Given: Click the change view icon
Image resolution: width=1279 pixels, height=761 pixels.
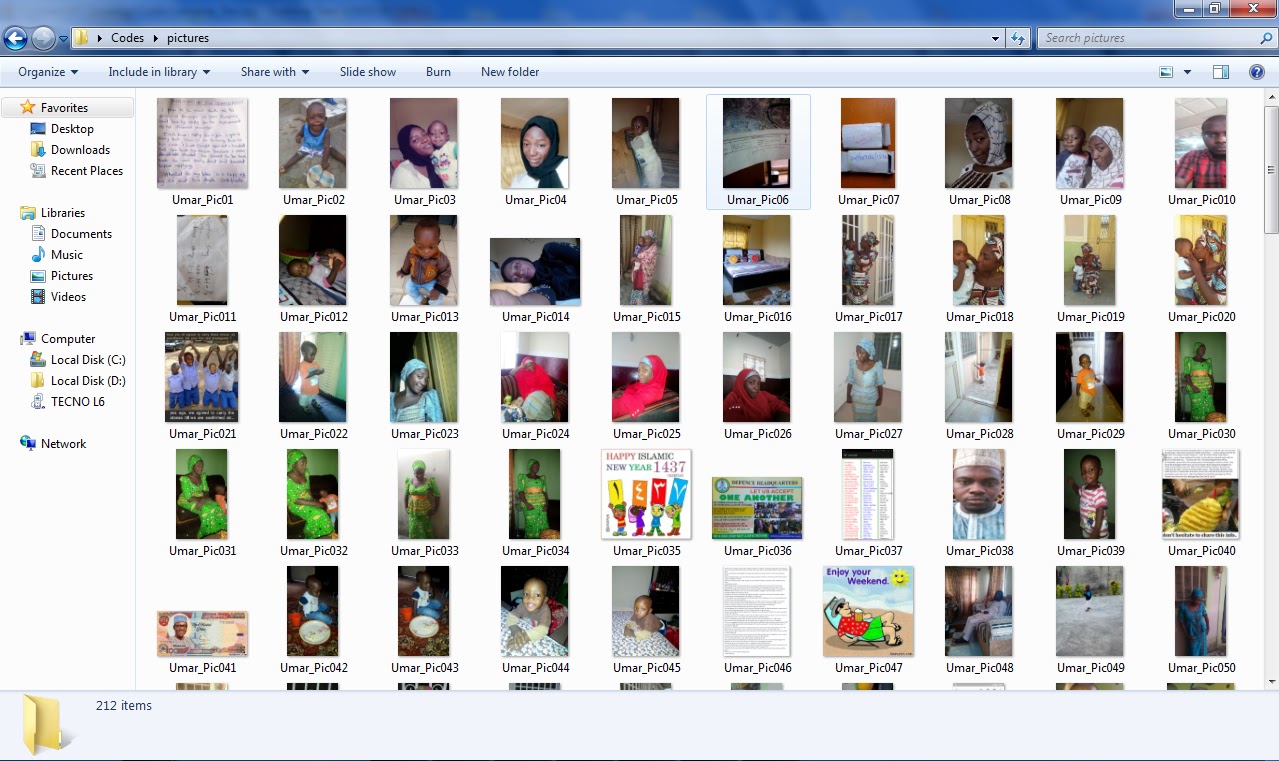Looking at the screenshot, I should coord(1166,72).
